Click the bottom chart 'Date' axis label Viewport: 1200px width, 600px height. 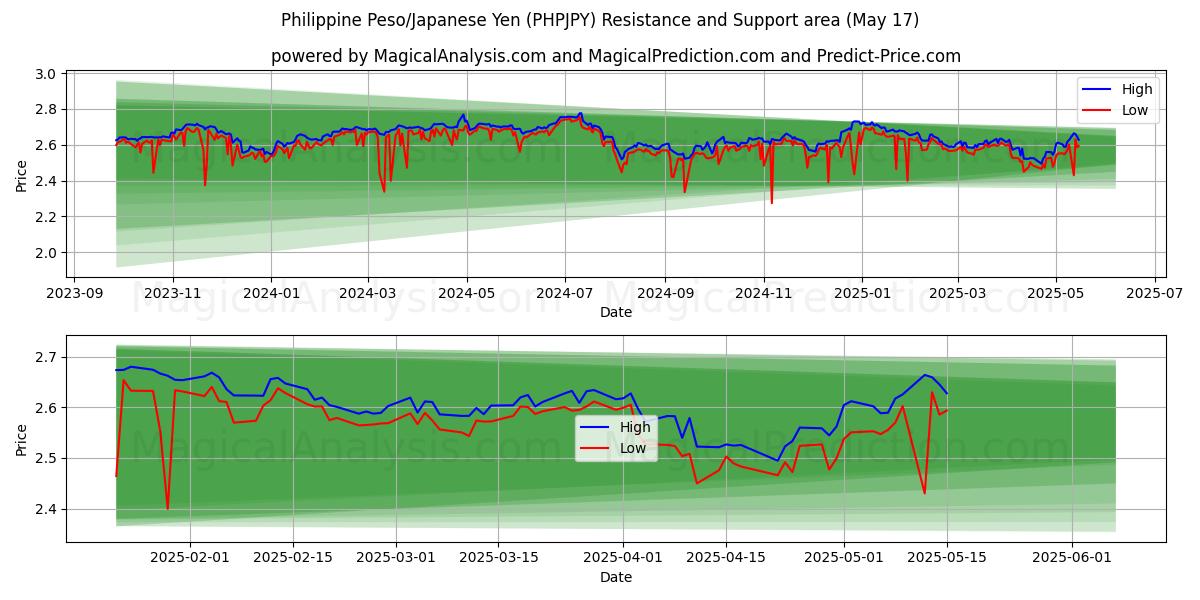616,577
